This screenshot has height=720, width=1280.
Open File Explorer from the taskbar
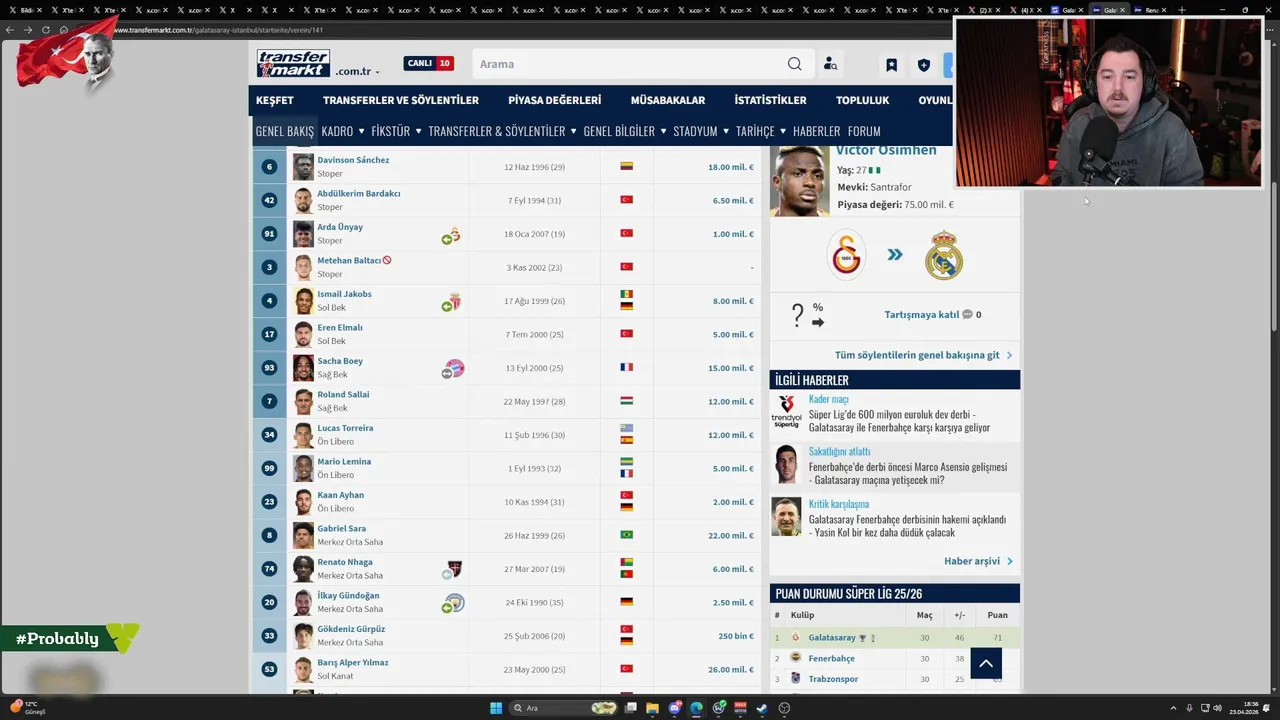[652, 708]
